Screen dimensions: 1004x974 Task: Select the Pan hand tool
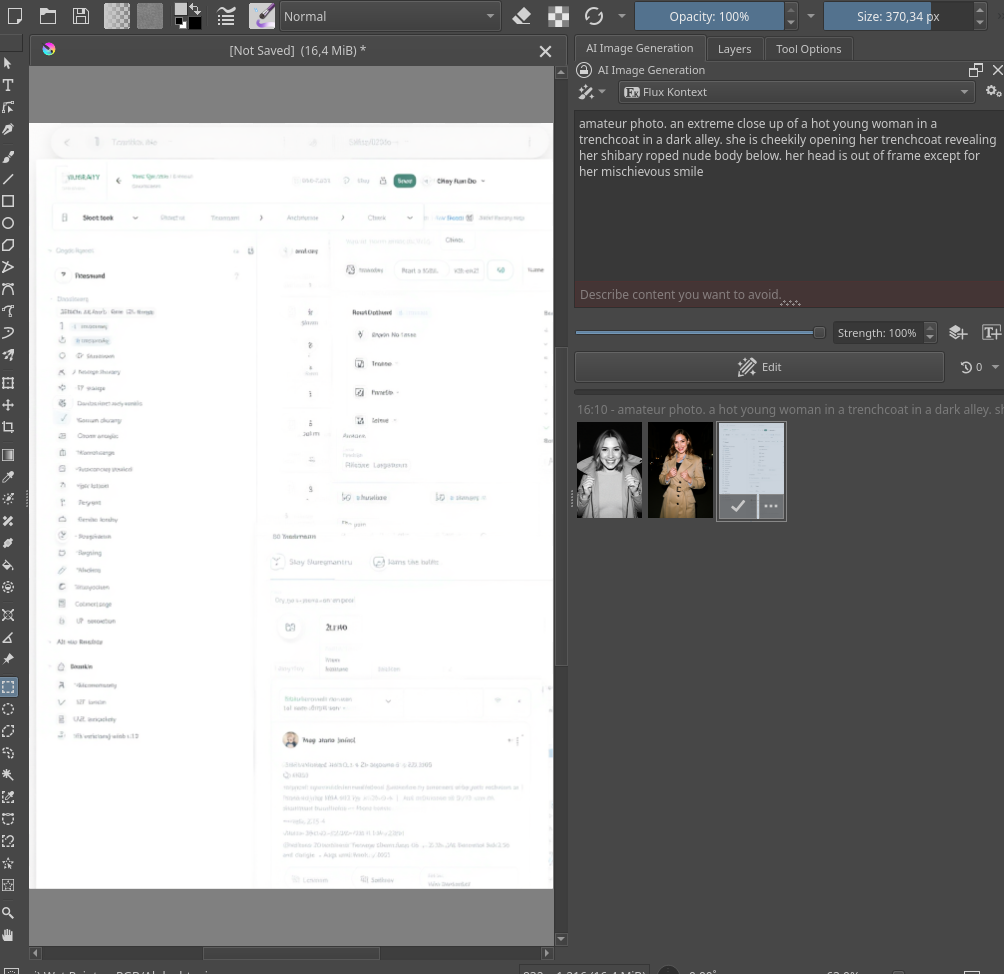click(x=8, y=935)
